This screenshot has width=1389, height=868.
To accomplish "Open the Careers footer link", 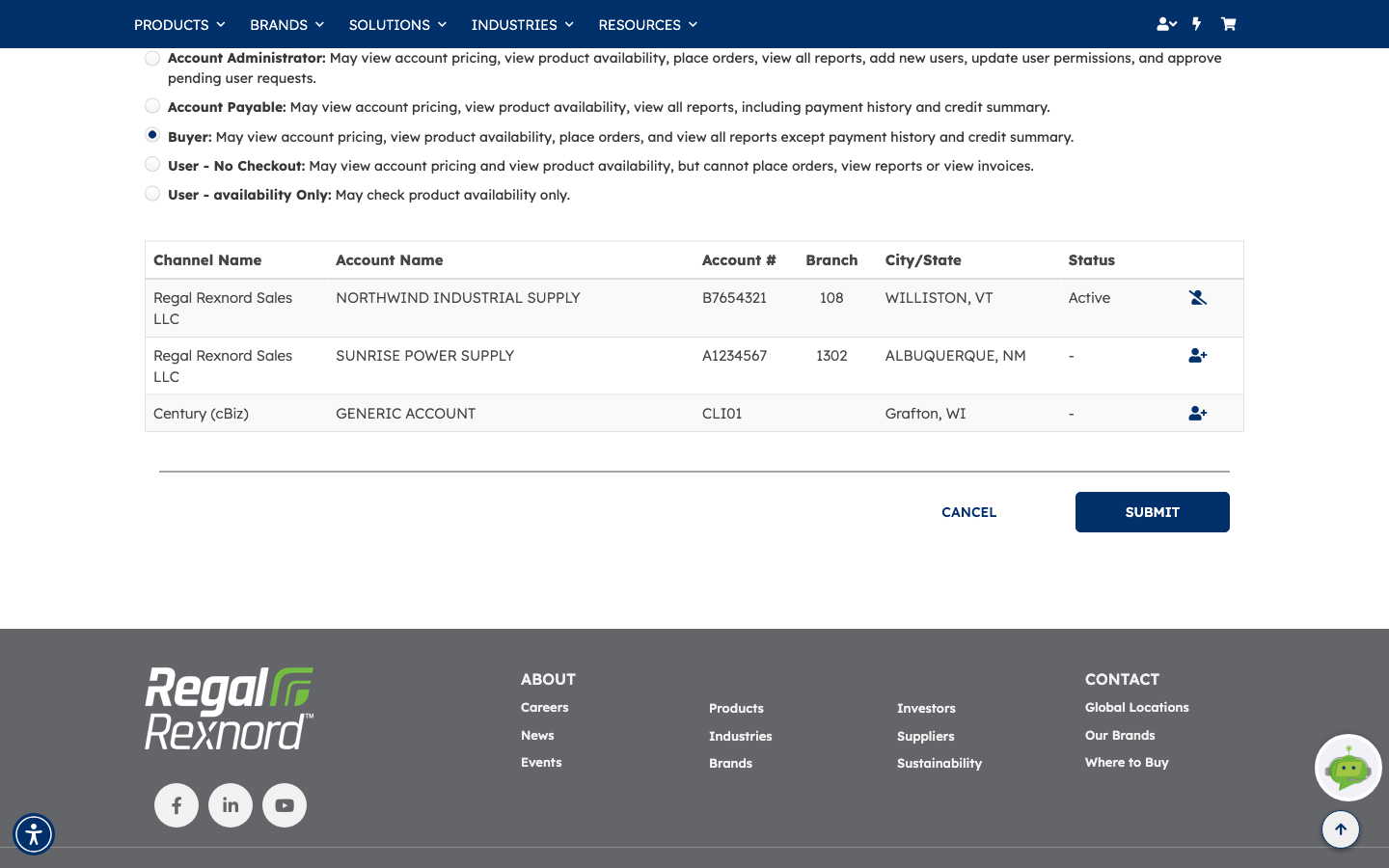I will [x=545, y=707].
